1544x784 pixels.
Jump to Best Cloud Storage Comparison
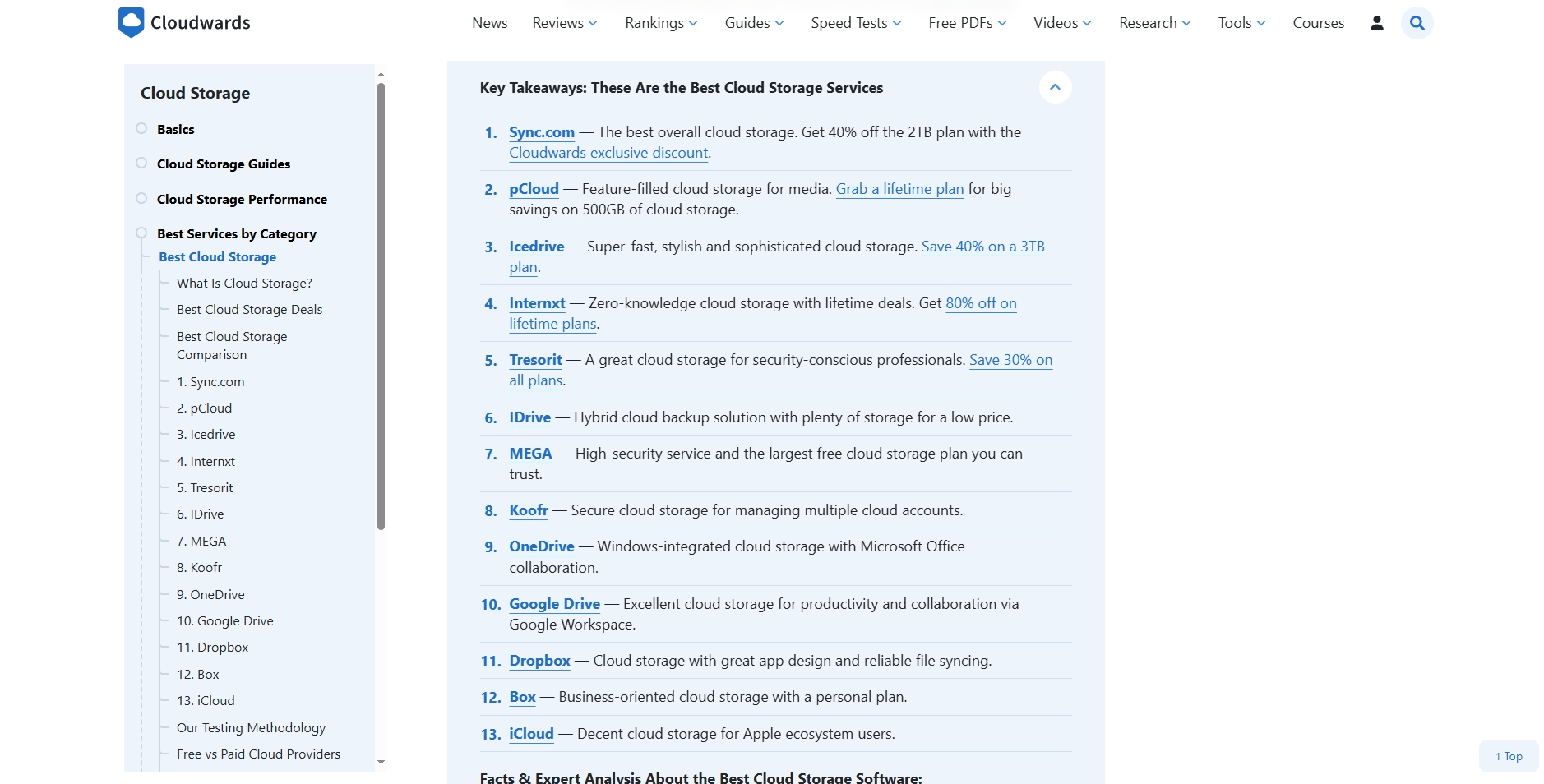[232, 345]
